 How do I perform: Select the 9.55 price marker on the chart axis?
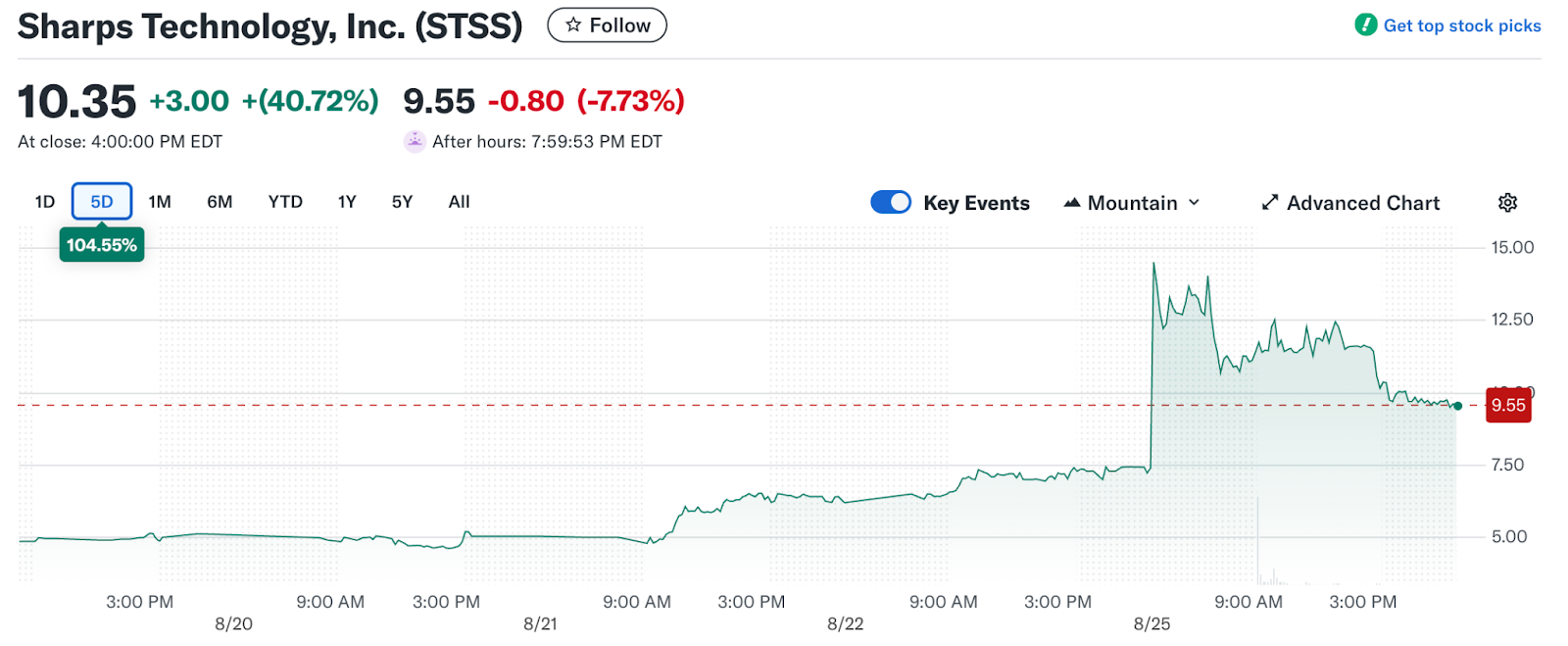coord(1508,405)
